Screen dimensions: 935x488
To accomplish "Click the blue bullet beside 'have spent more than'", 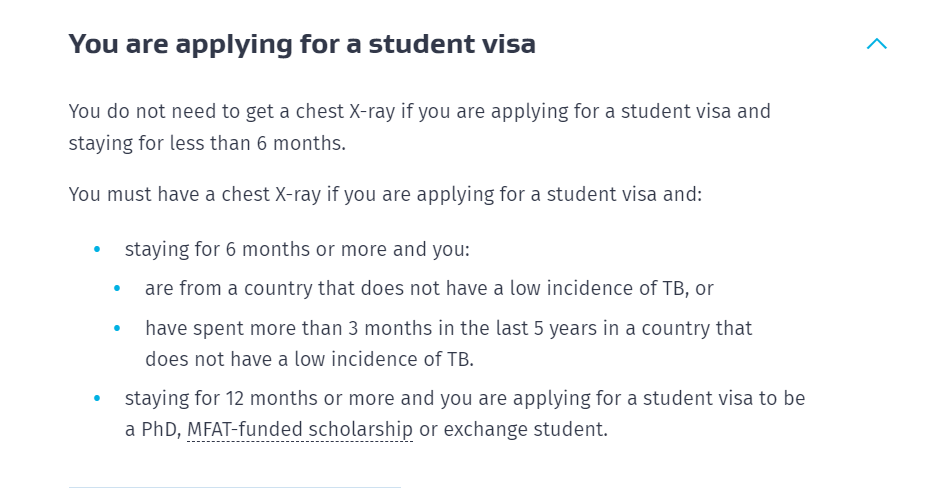I will (x=117, y=328).
